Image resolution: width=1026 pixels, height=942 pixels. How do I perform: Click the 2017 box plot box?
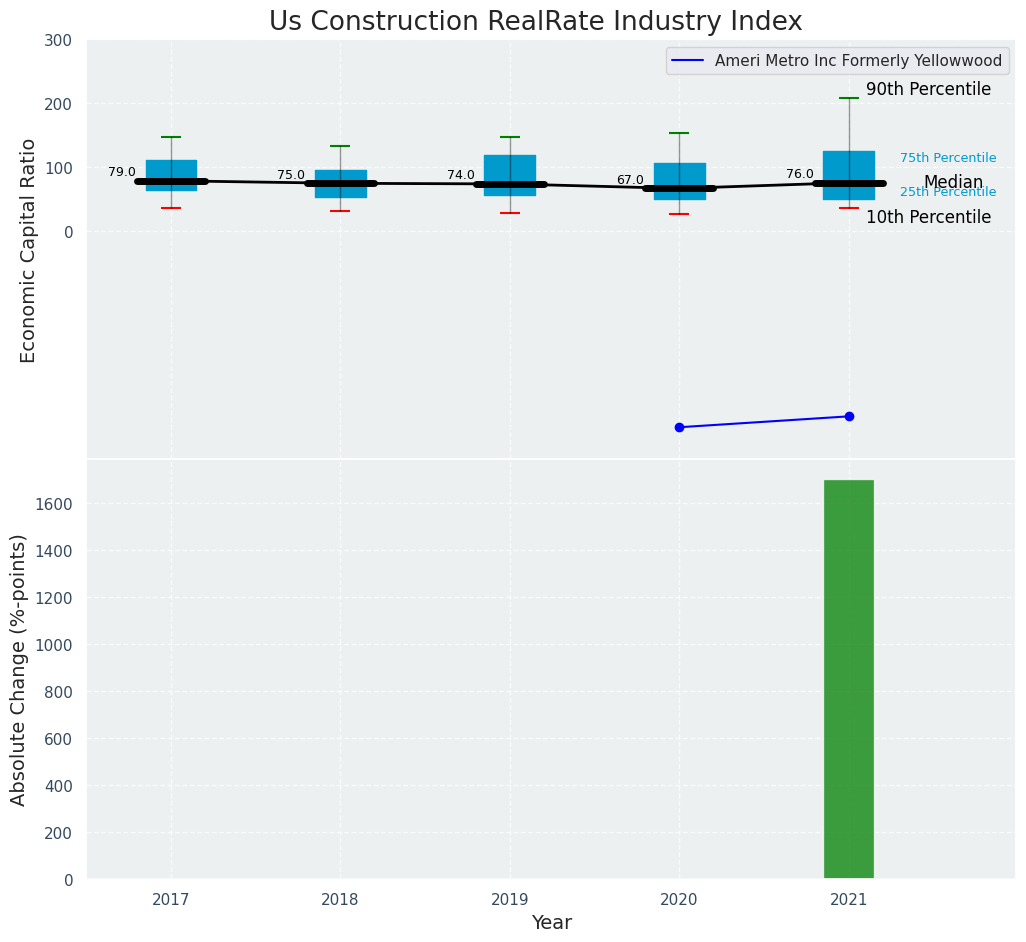tap(171, 170)
